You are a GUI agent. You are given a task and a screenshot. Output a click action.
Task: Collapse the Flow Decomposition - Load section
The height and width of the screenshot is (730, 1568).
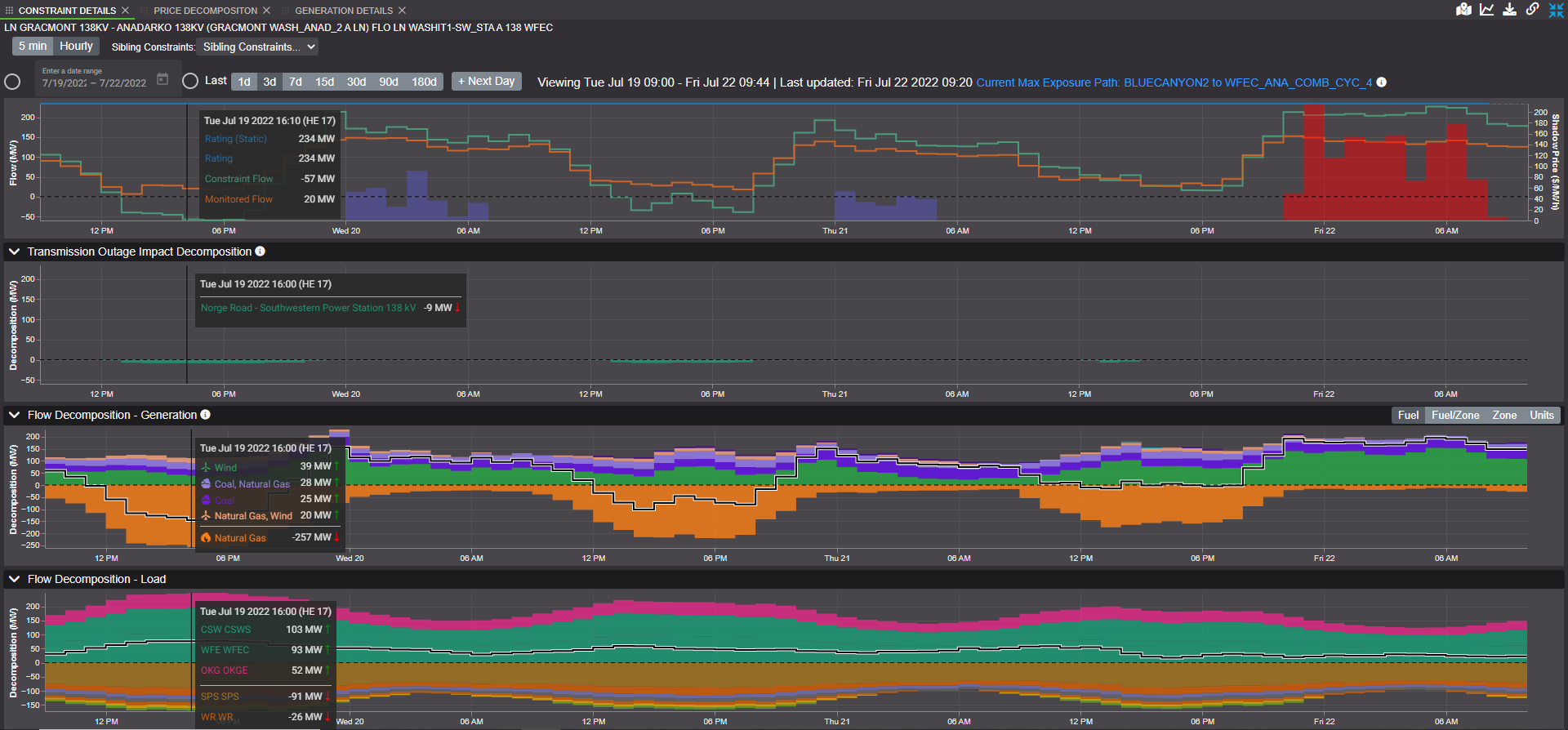click(14, 579)
